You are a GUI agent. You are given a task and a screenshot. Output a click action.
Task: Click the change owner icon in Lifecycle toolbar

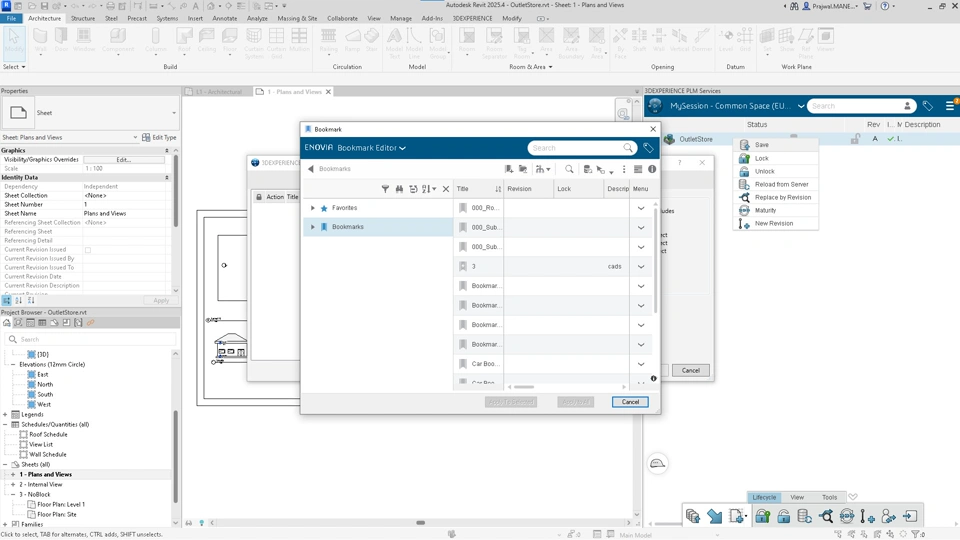coord(888,517)
